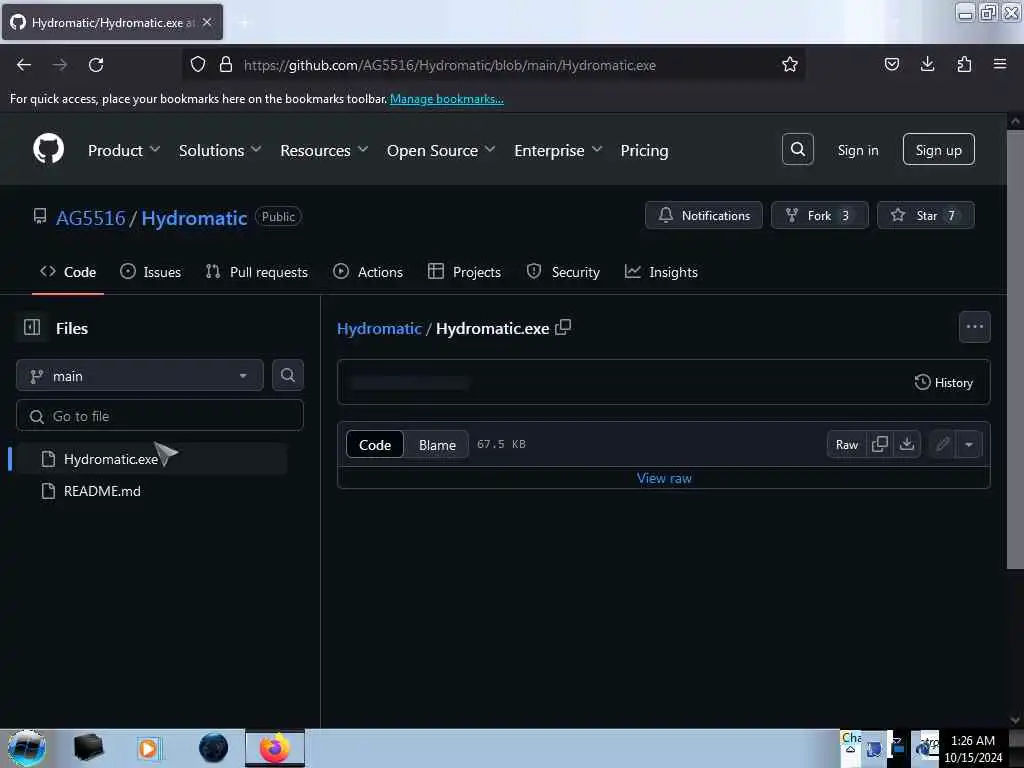
Task: Switch to Blame view toggle
Action: [437, 445]
